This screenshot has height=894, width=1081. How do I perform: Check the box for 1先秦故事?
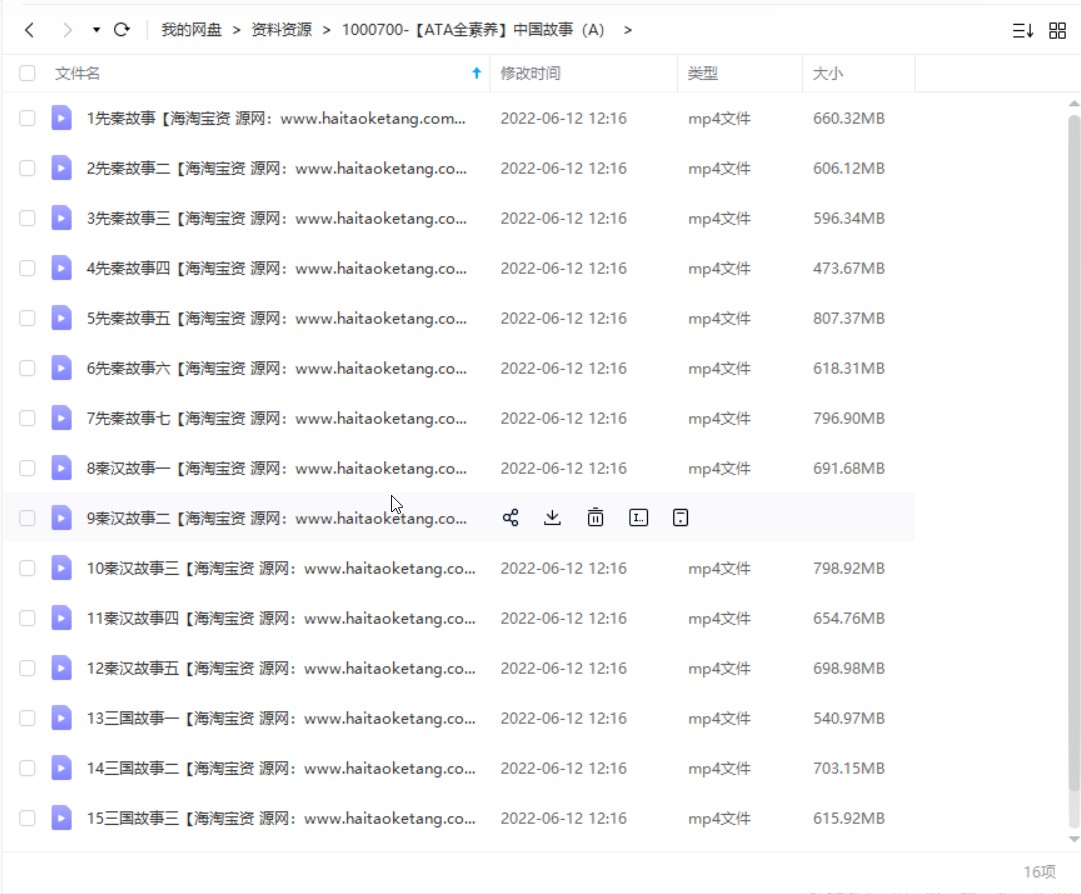(x=28, y=118)
